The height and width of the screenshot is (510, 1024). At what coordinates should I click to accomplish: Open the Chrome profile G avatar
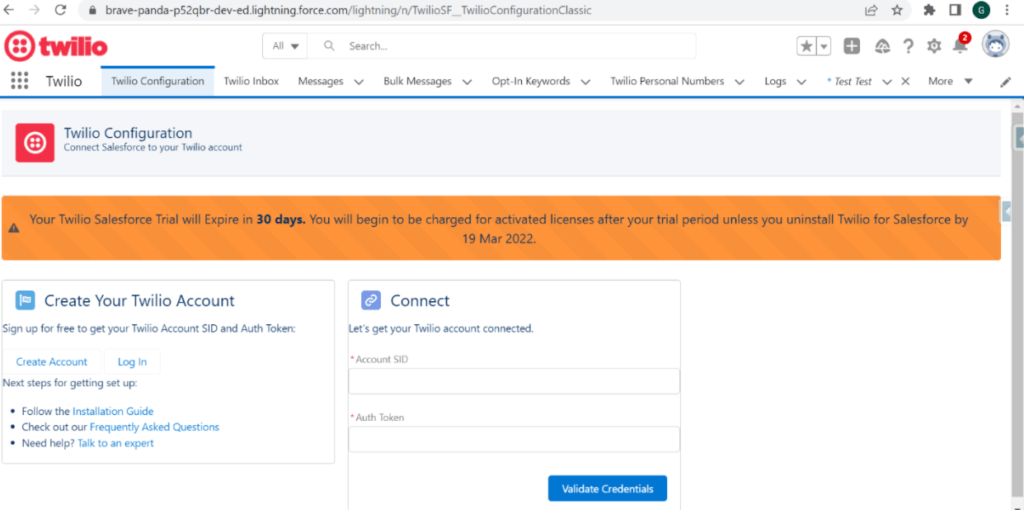[981, 10]
